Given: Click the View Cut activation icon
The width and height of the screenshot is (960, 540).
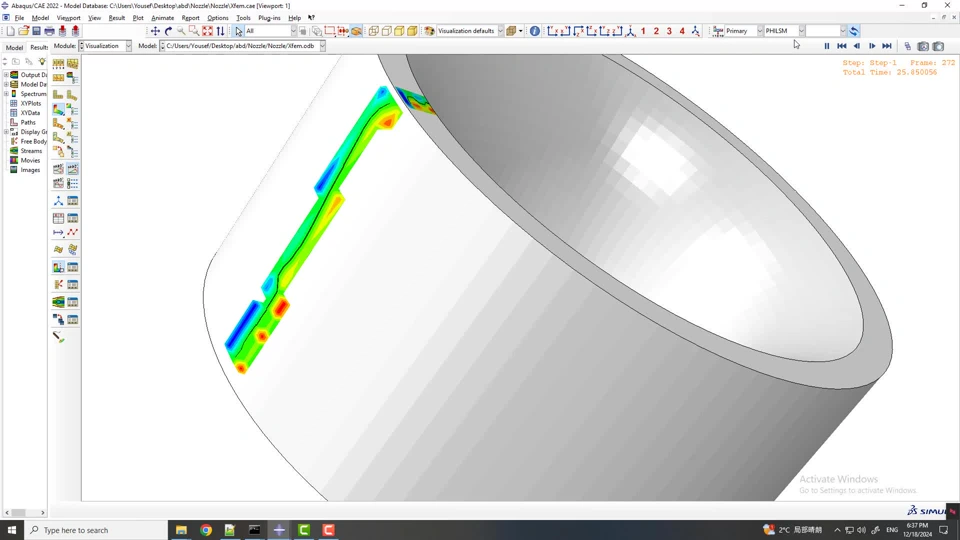Looking at the screenshot, I should click(58, 268).
